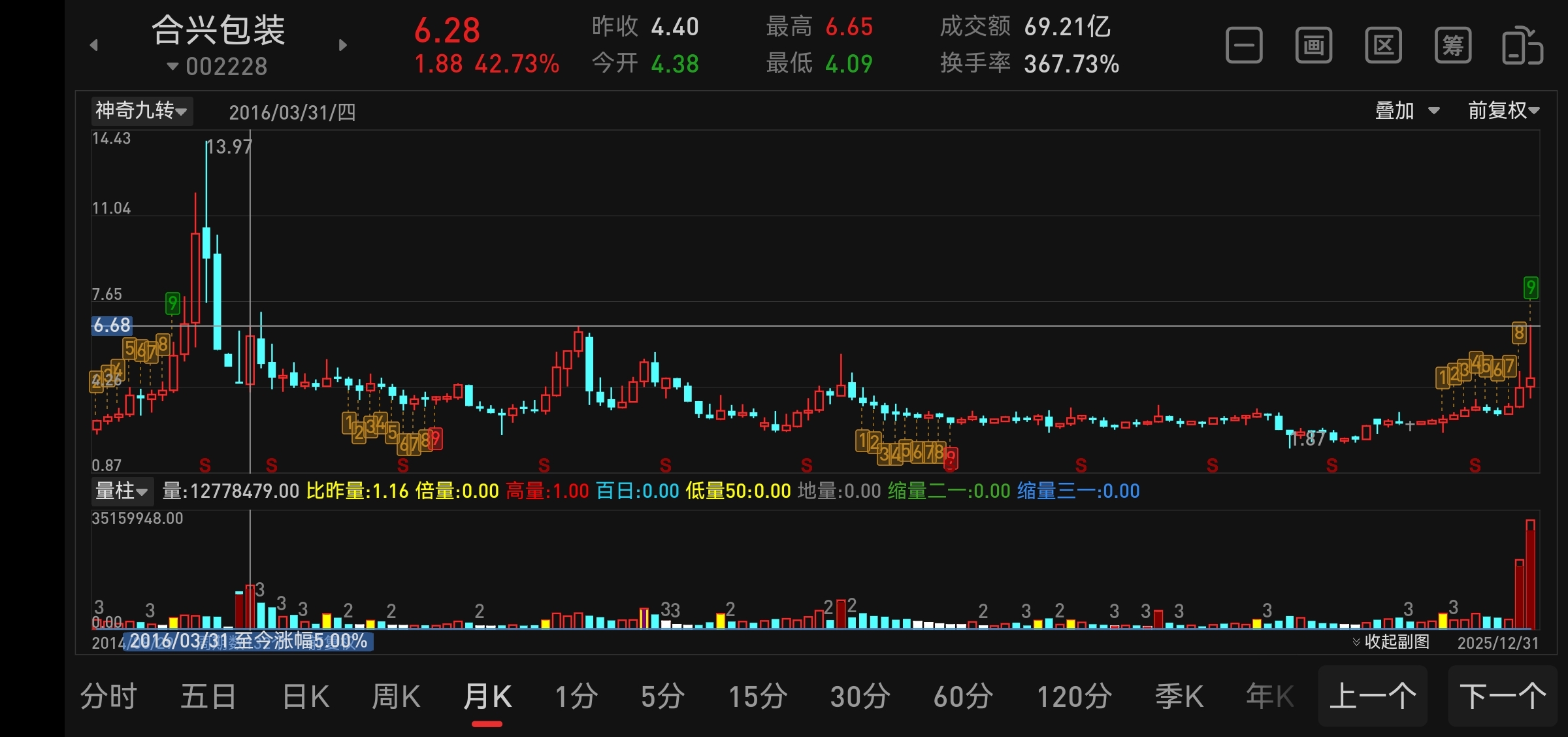
Task: Open the 前复权 adjustment dropdown
Action: [1503, 110]
